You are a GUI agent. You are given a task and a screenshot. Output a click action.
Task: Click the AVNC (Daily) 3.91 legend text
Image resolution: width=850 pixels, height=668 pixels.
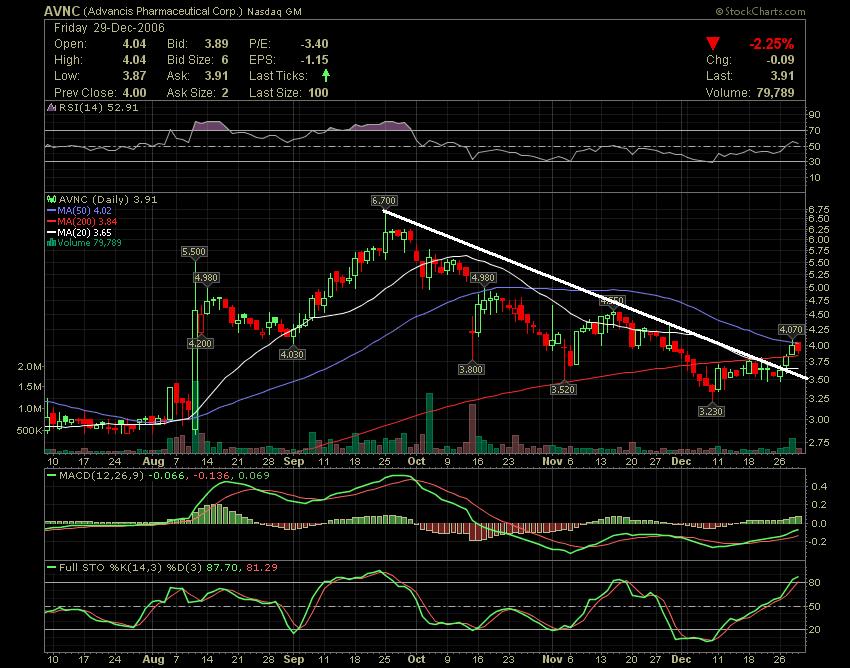point(108,200)
